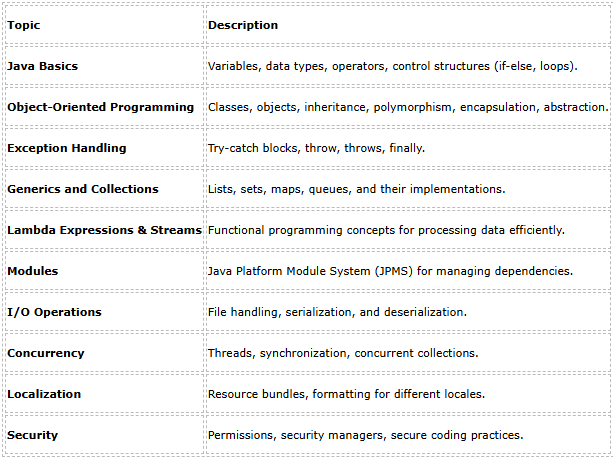Screen dimensions: 613x459
Task: Select the classes, objects, inheritance description
Action: [x=407, y=107]
